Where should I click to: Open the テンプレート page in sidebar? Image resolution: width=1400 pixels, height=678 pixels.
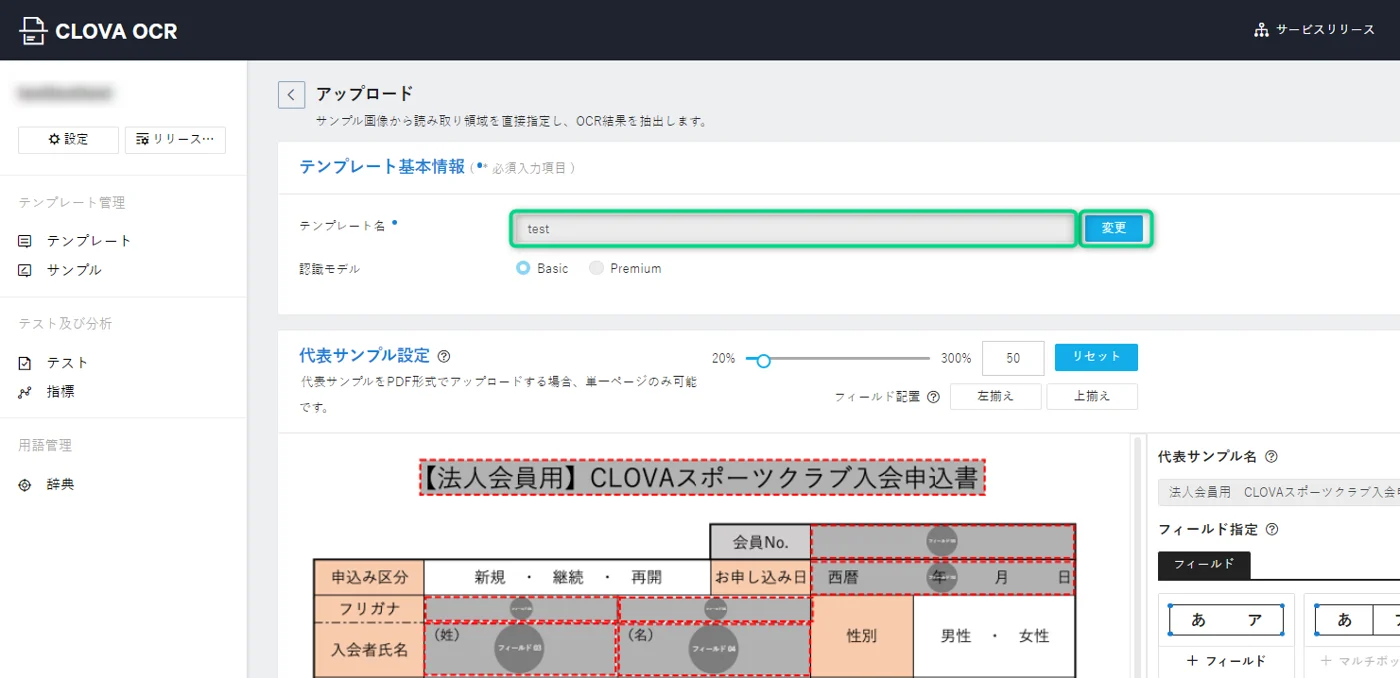[88, 241]
